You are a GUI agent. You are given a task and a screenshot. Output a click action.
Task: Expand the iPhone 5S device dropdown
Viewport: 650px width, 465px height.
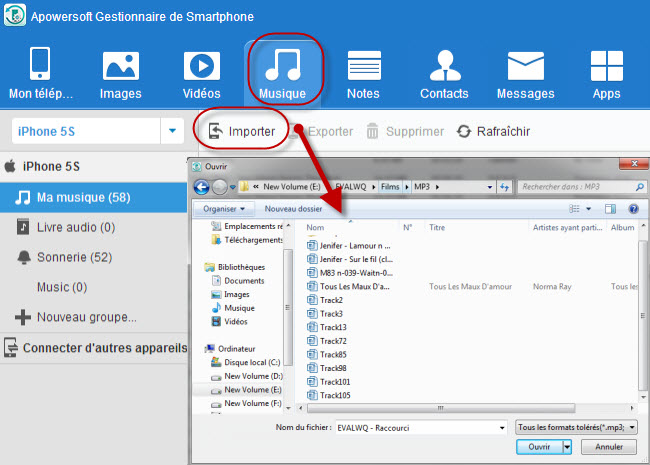tap(172, 131)
